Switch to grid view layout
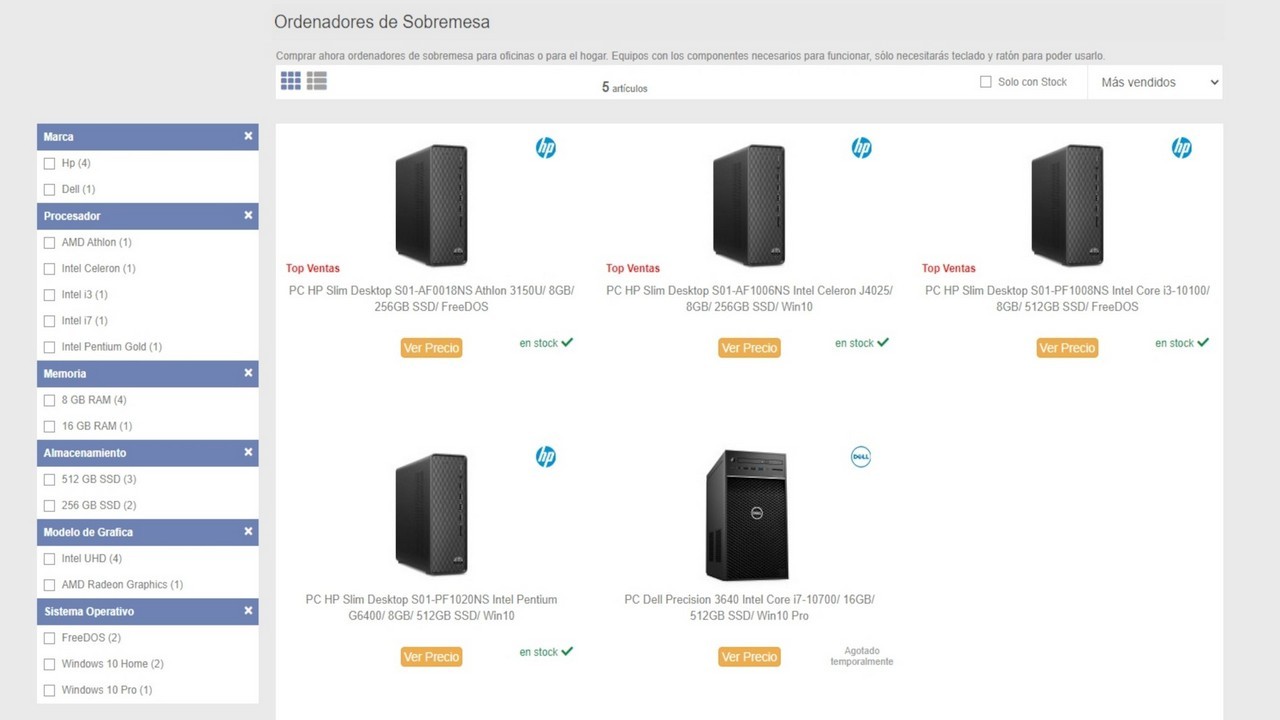The height and width of the screenshot is (720, 1280). (x=291, y=81)
